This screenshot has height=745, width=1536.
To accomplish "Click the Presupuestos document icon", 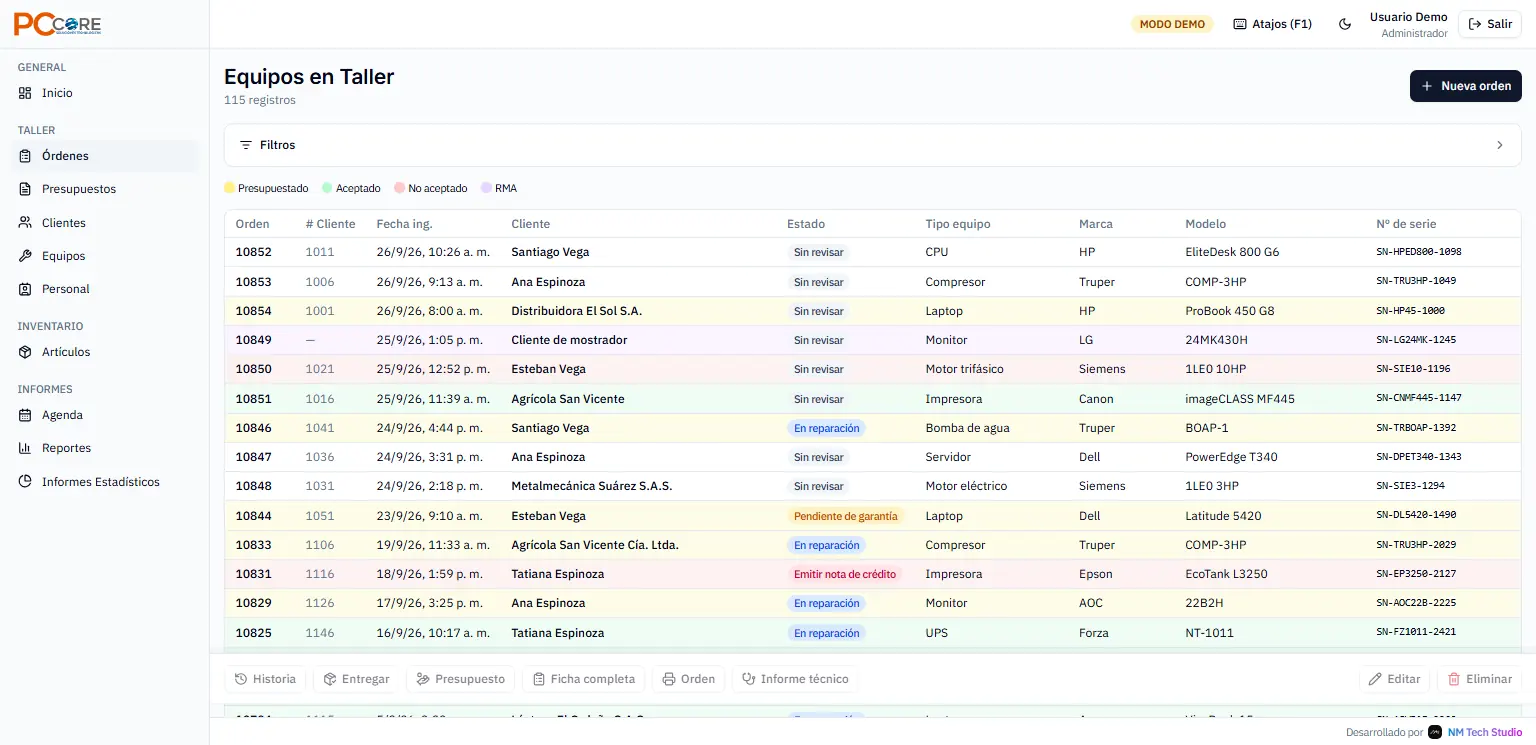I will click(25, 189).
